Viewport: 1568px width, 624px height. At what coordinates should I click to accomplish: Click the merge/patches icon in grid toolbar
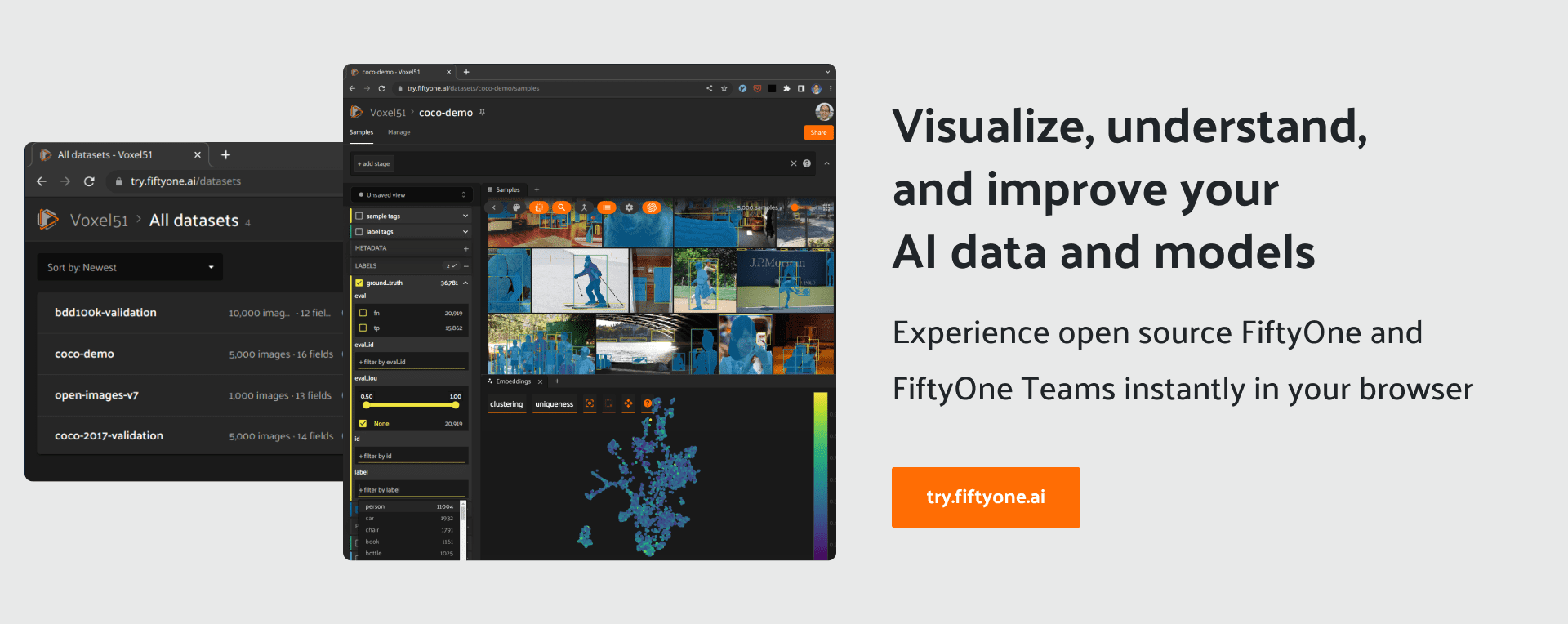tap(584, 207)
